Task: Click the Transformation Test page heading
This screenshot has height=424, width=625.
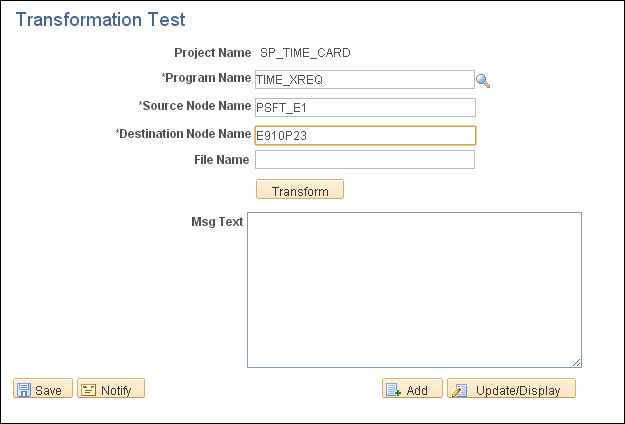Action: point(100,20)
